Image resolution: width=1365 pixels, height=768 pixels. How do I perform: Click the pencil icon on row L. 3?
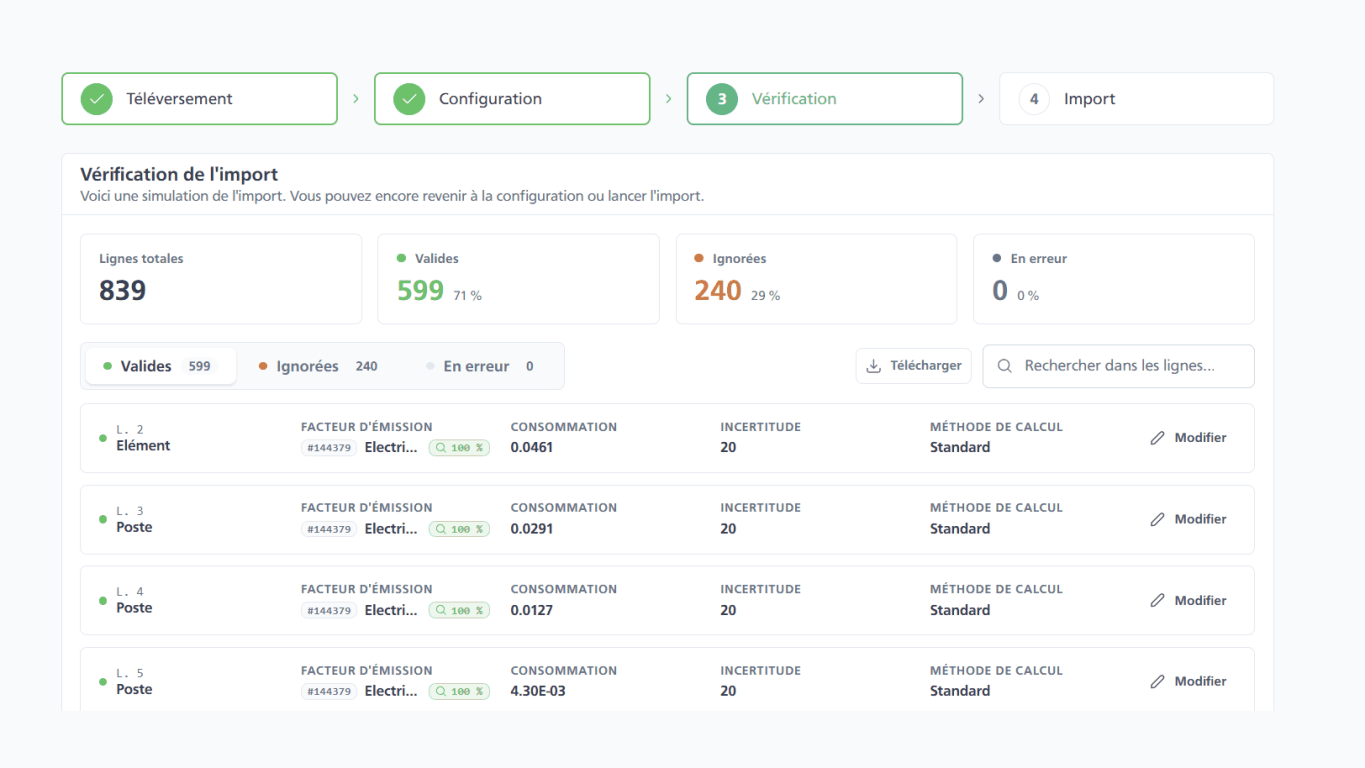tap(1158, 519)
